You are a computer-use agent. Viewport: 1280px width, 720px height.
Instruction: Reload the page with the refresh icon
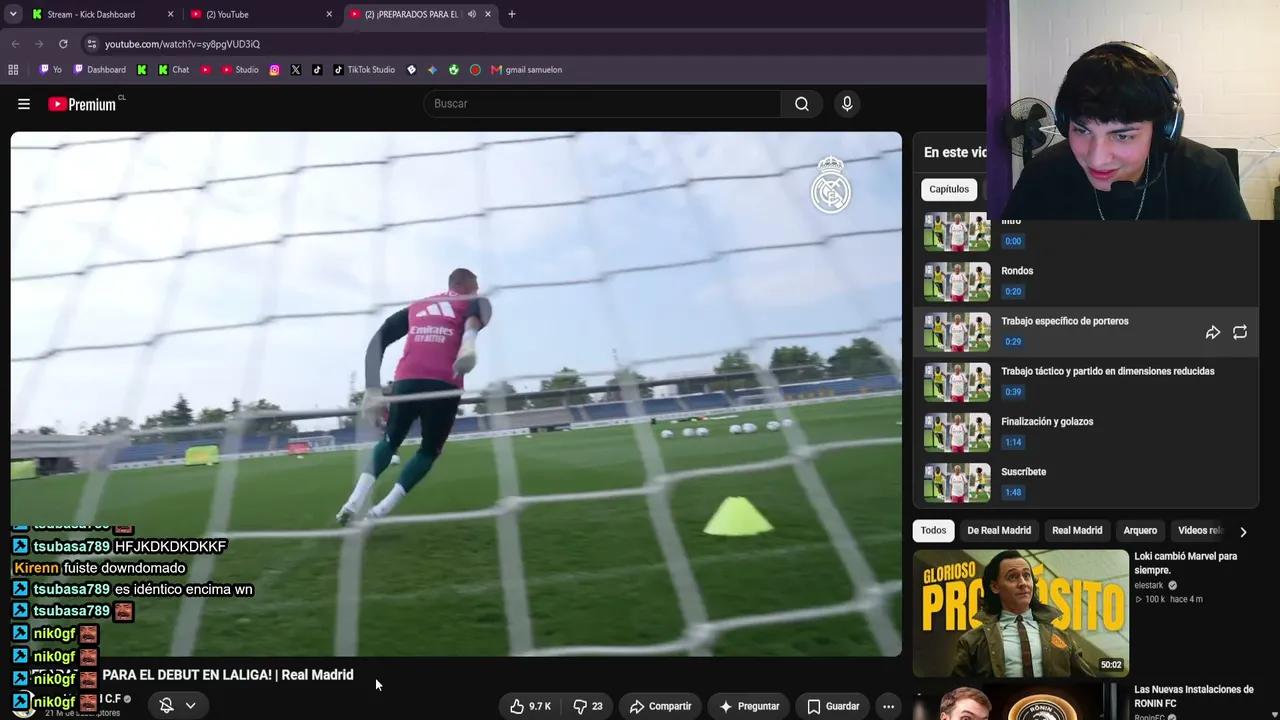[63, 44]
